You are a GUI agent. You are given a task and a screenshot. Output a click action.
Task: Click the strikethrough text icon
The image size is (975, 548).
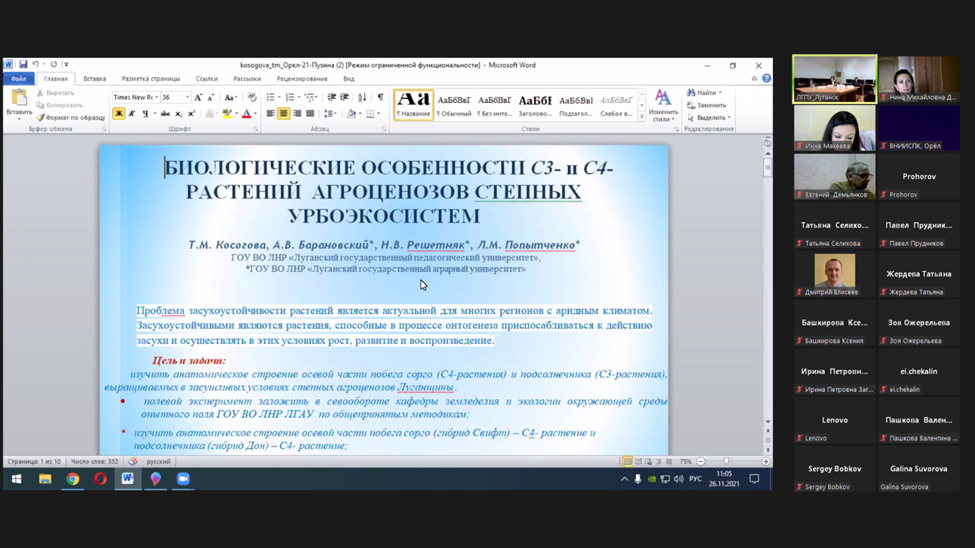tap(165, 114)
